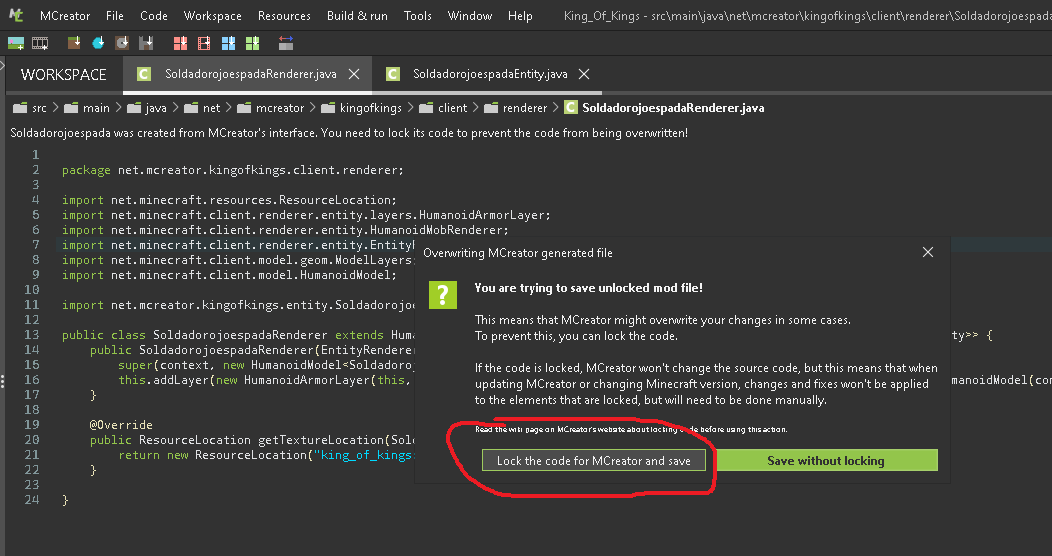Click the import item texture blue icon

(98, 44)
